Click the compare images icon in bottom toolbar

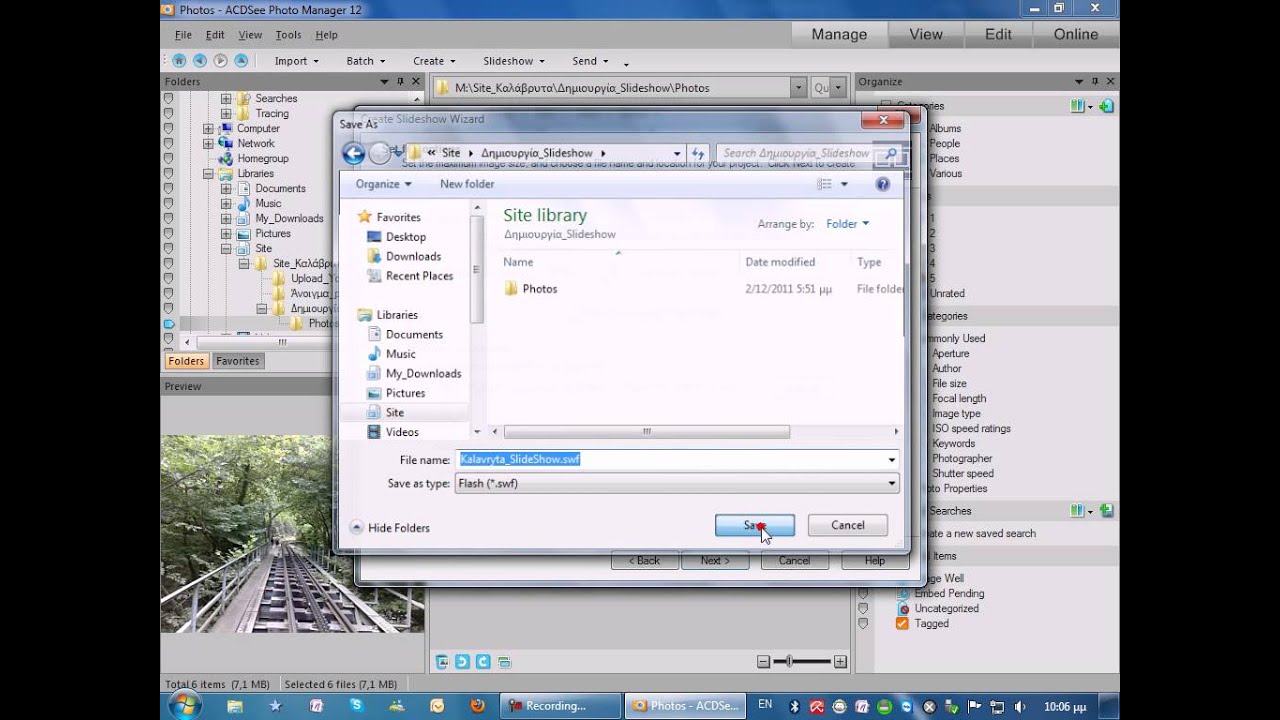504,662
